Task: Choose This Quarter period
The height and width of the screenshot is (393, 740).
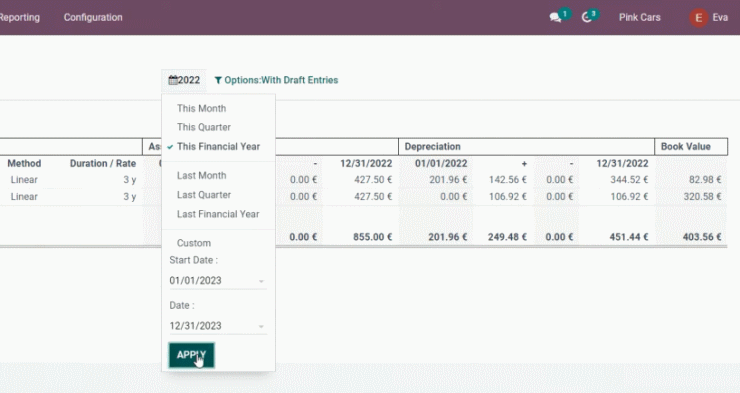Action: coord(204,127)
